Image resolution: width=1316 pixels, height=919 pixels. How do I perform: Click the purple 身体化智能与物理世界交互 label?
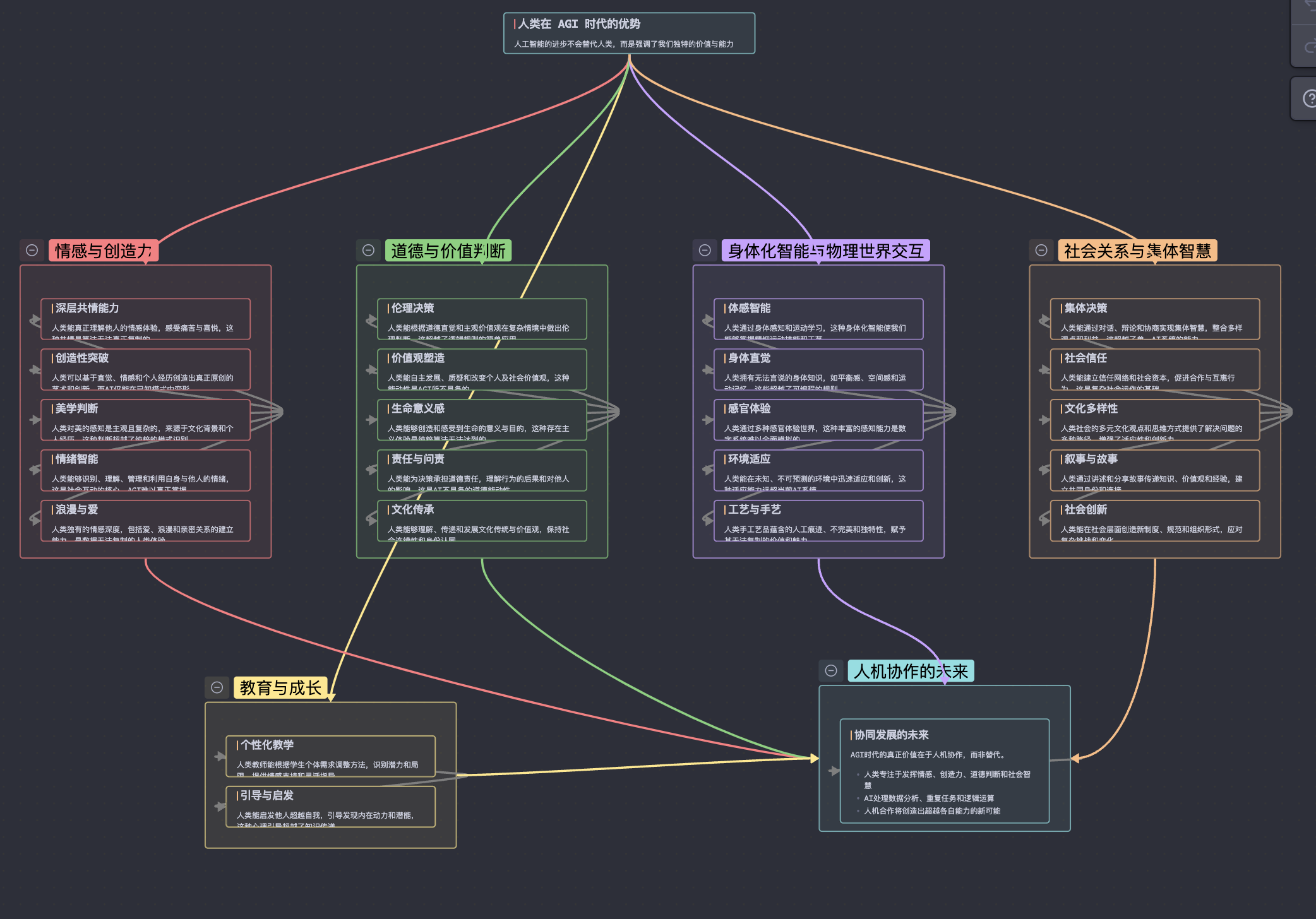(825, 251)
